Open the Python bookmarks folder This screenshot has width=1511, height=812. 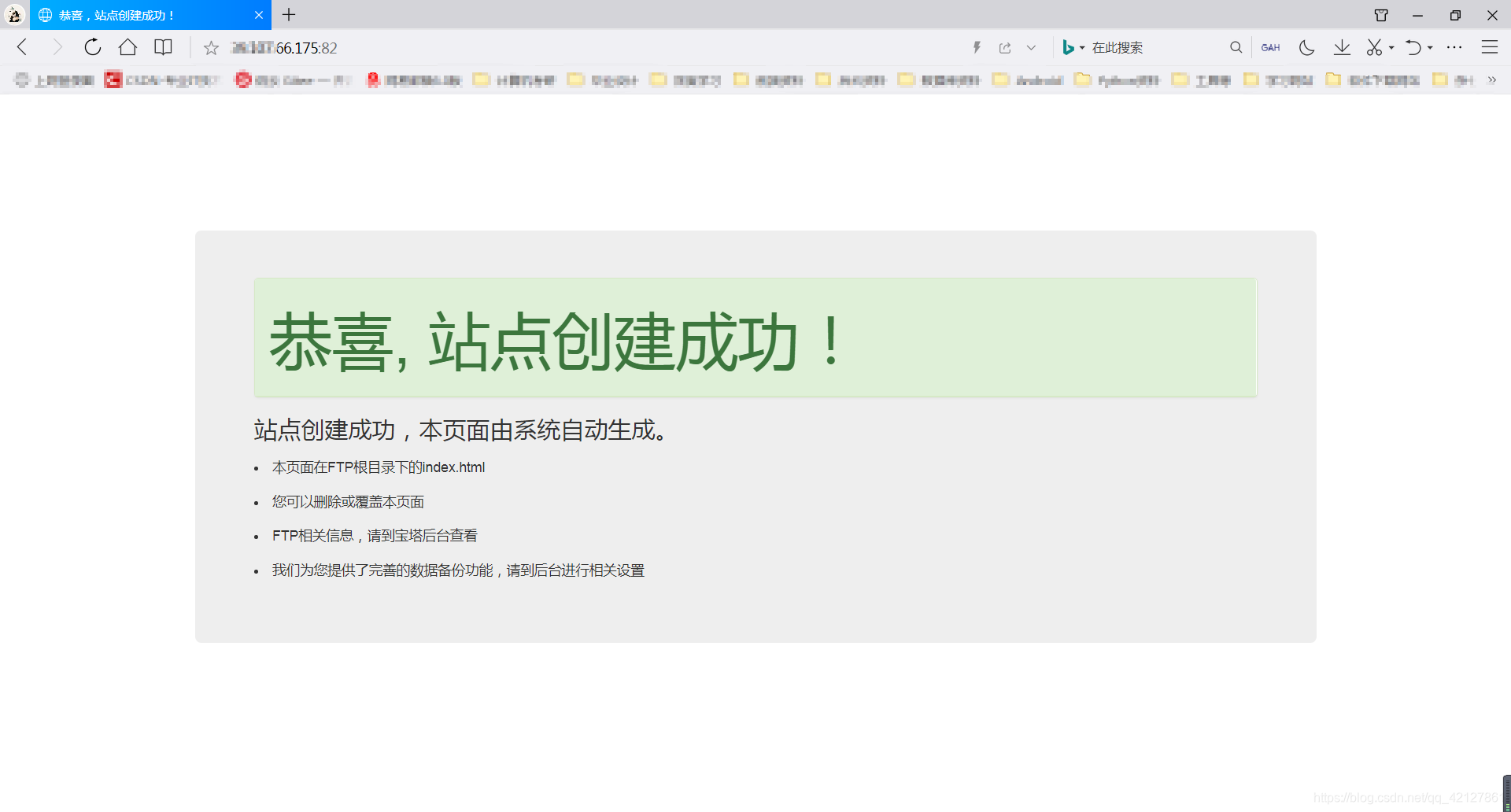click(1118, 79)
